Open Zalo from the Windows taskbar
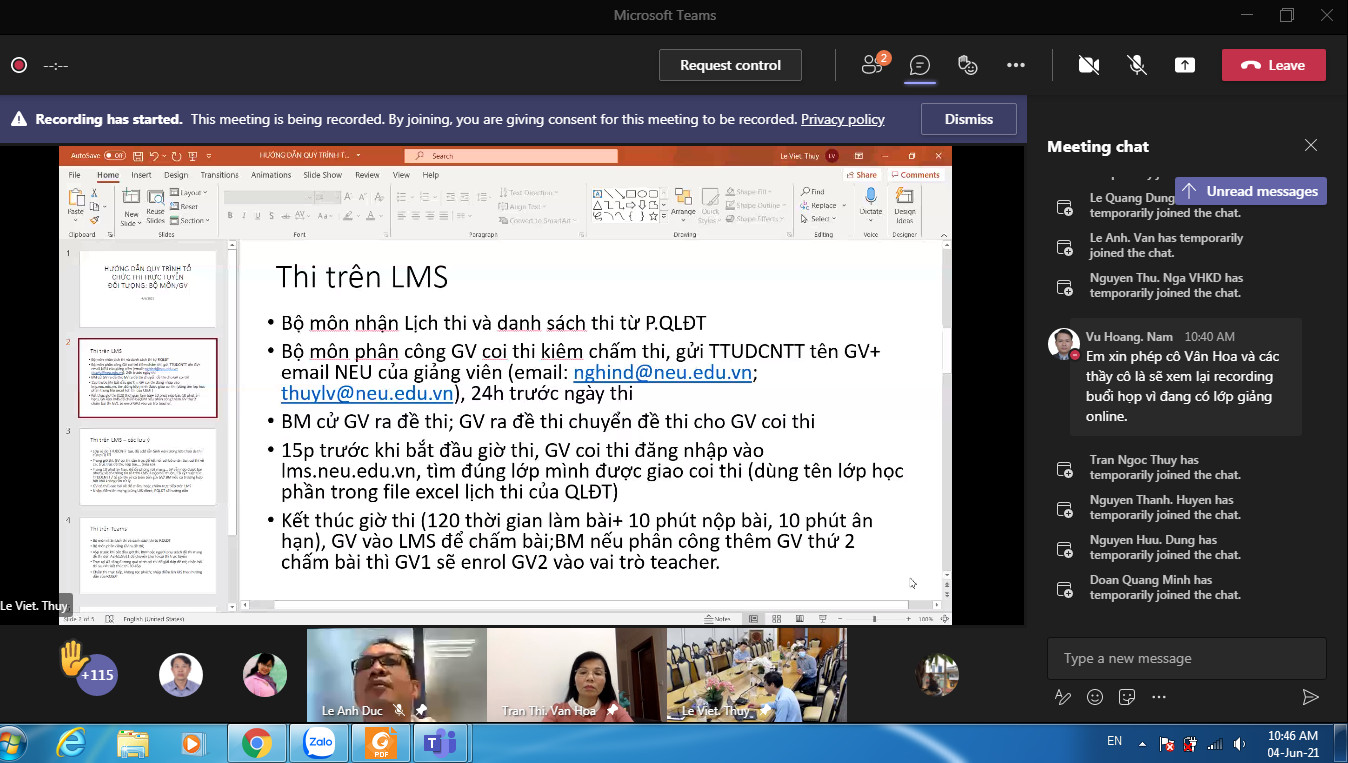 [319, 743]
